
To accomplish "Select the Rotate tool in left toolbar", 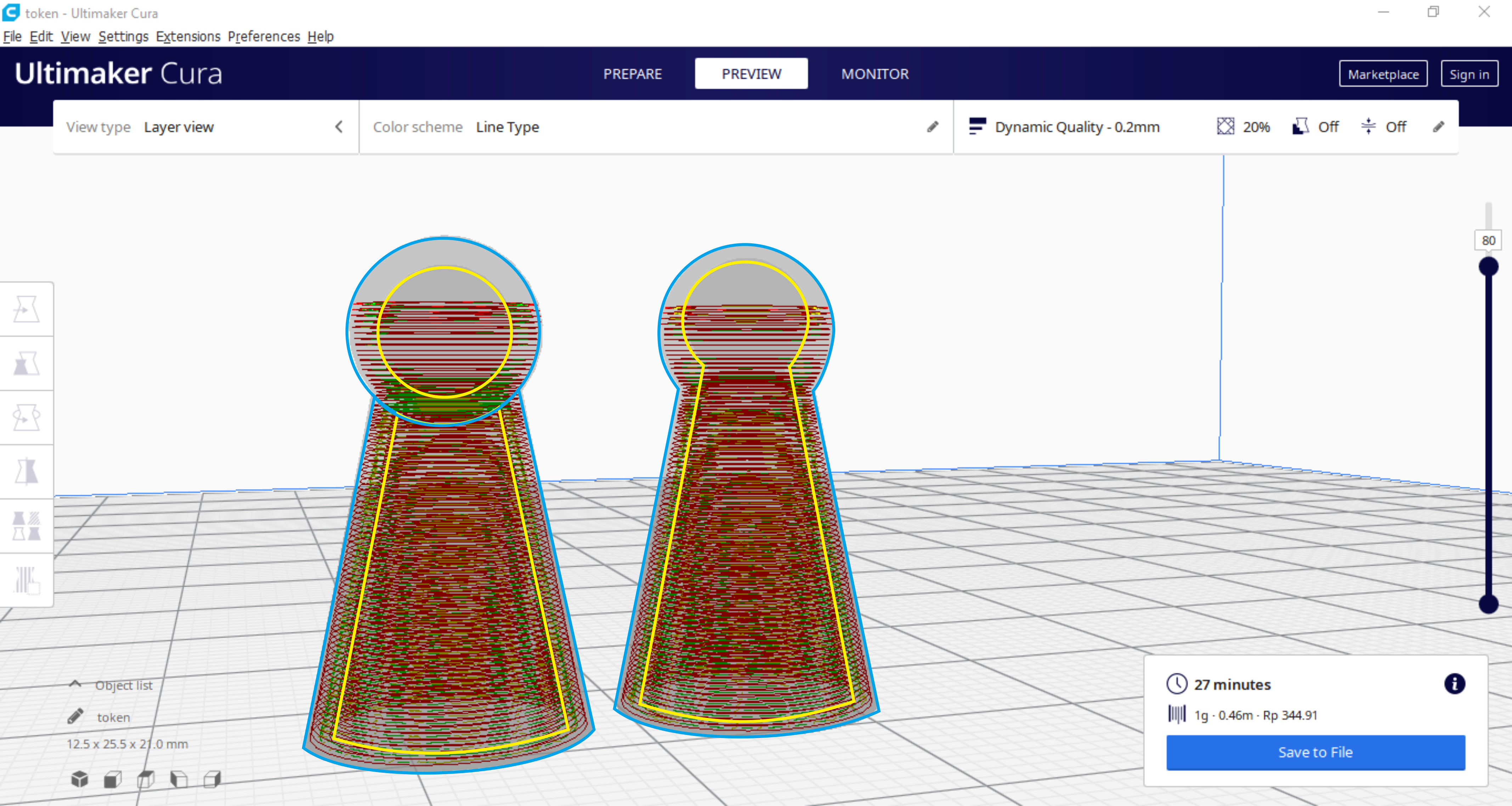I will pyautogui.click(x=27, y=418).
